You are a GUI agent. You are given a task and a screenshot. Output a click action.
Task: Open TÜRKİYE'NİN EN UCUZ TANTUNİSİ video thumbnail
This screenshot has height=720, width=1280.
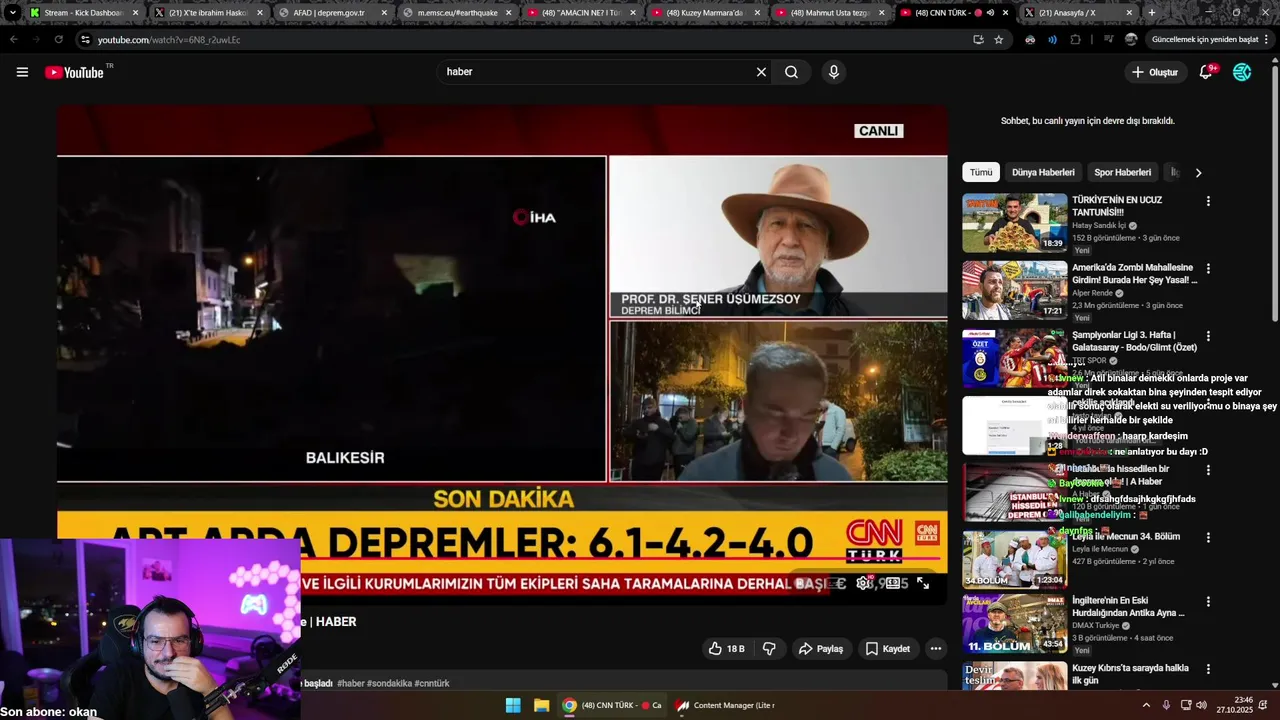coord(1014,223)
